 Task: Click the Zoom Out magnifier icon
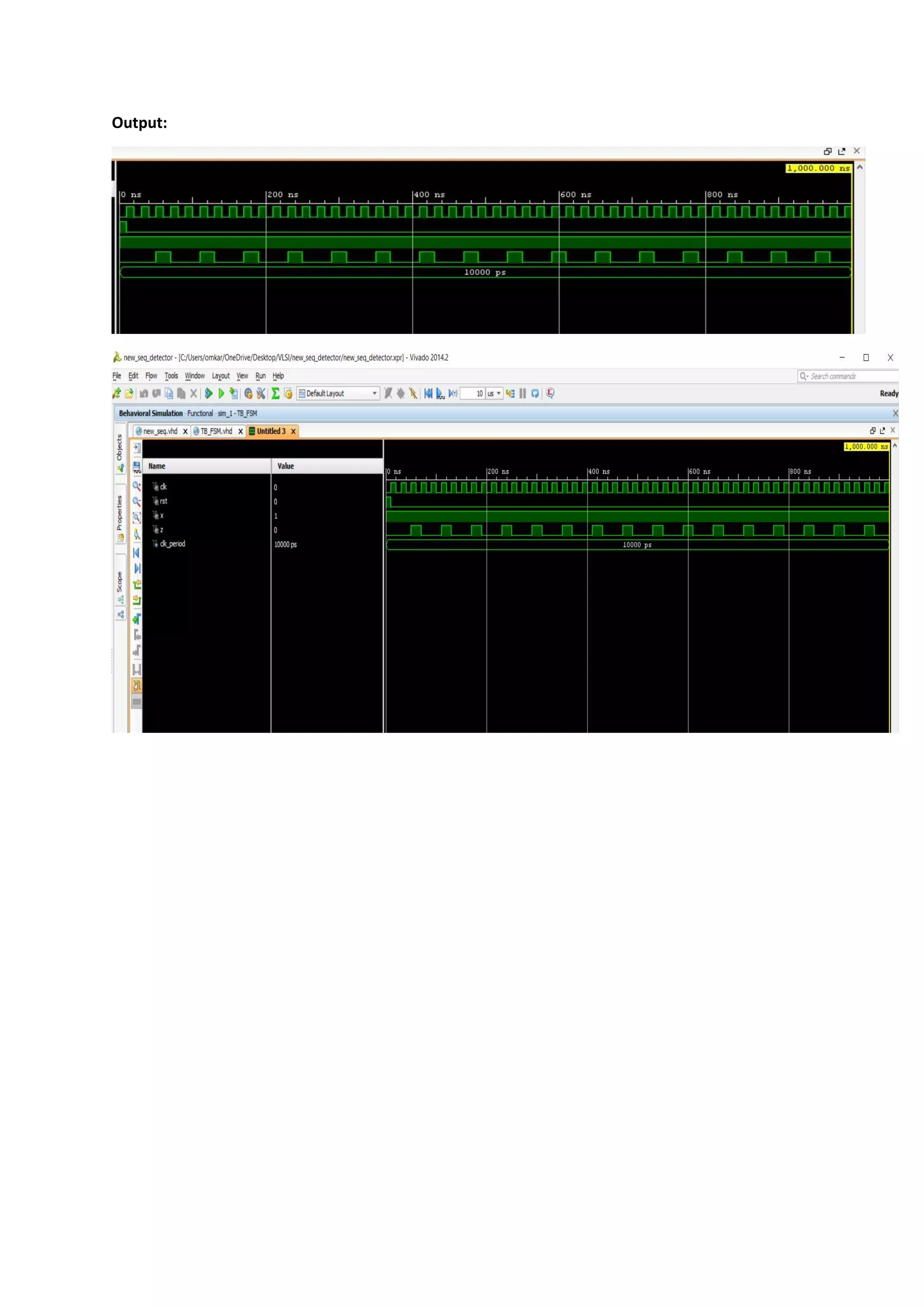(137, 501)
